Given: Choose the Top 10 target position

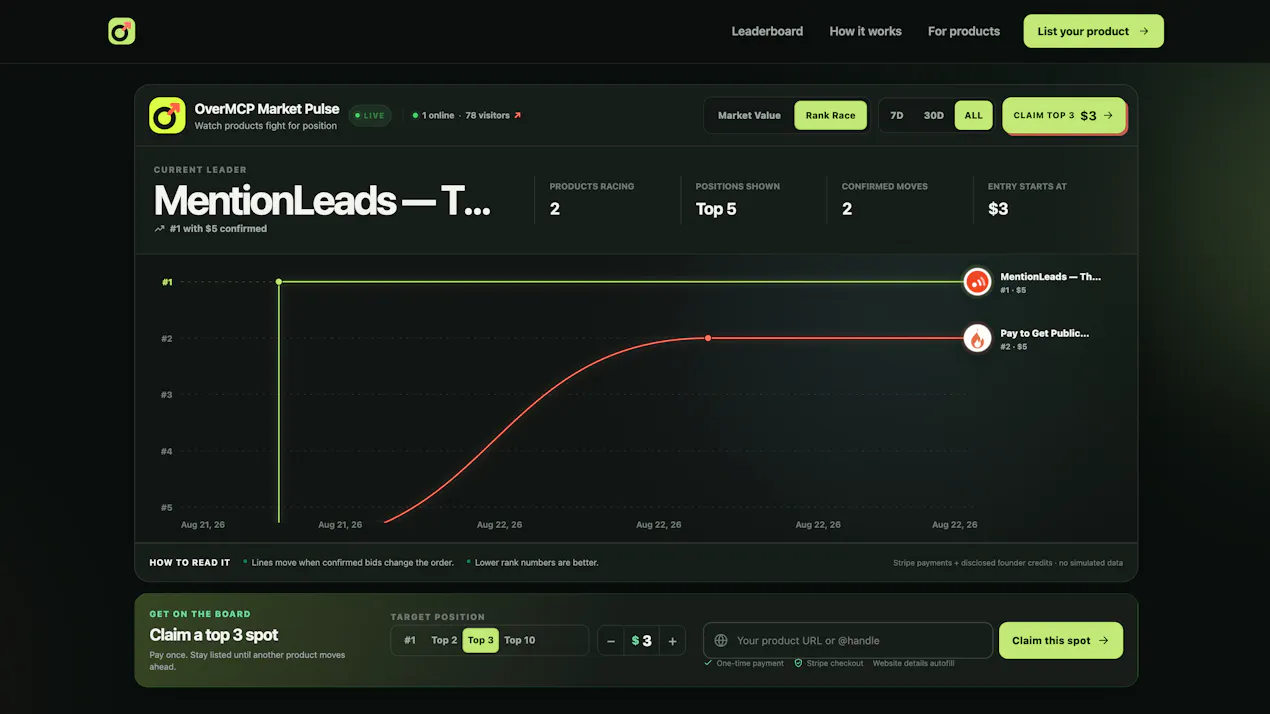Looking at the screenshot, I should coord(520,640).
